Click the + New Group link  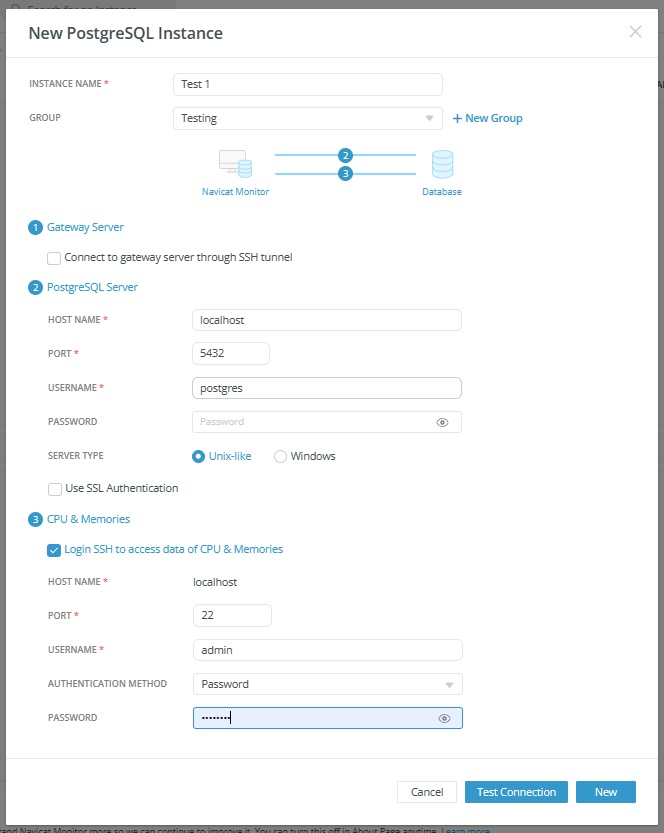(x=487, y=118)
